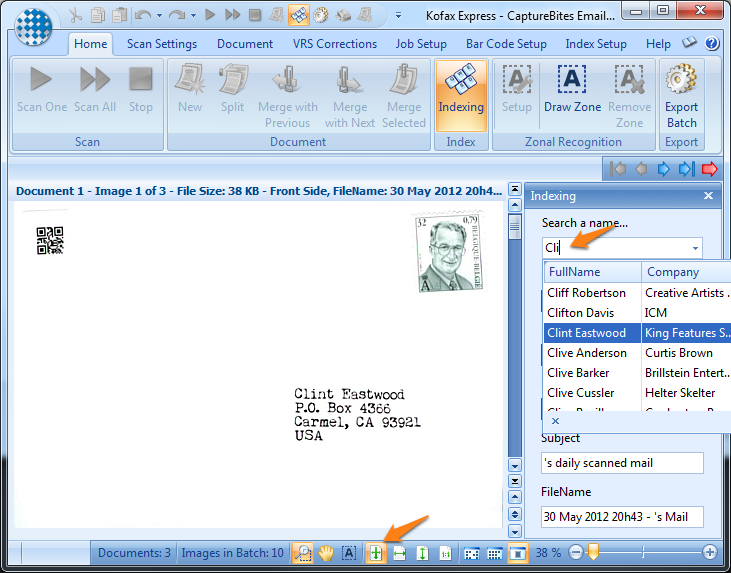
Task: Click the Cut icon in quick access toolbar
Action: [75, 15]
